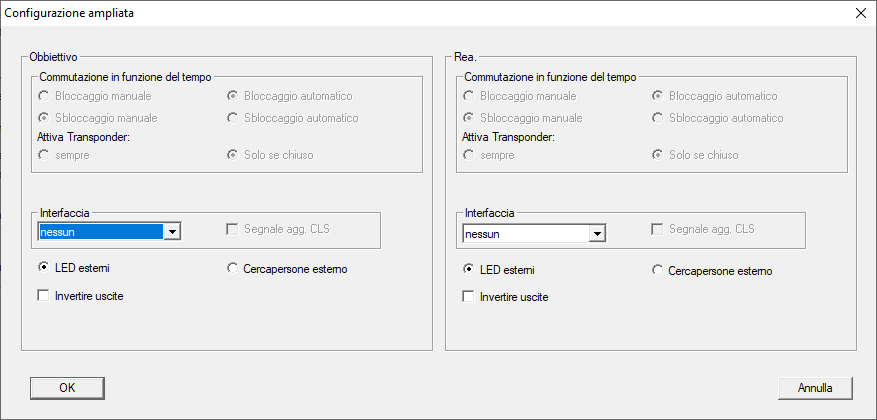Viewport: 877px width, 420px height.
Task: Toggle Segnale agg. CLS in Rea. panel
Action: 658,229
